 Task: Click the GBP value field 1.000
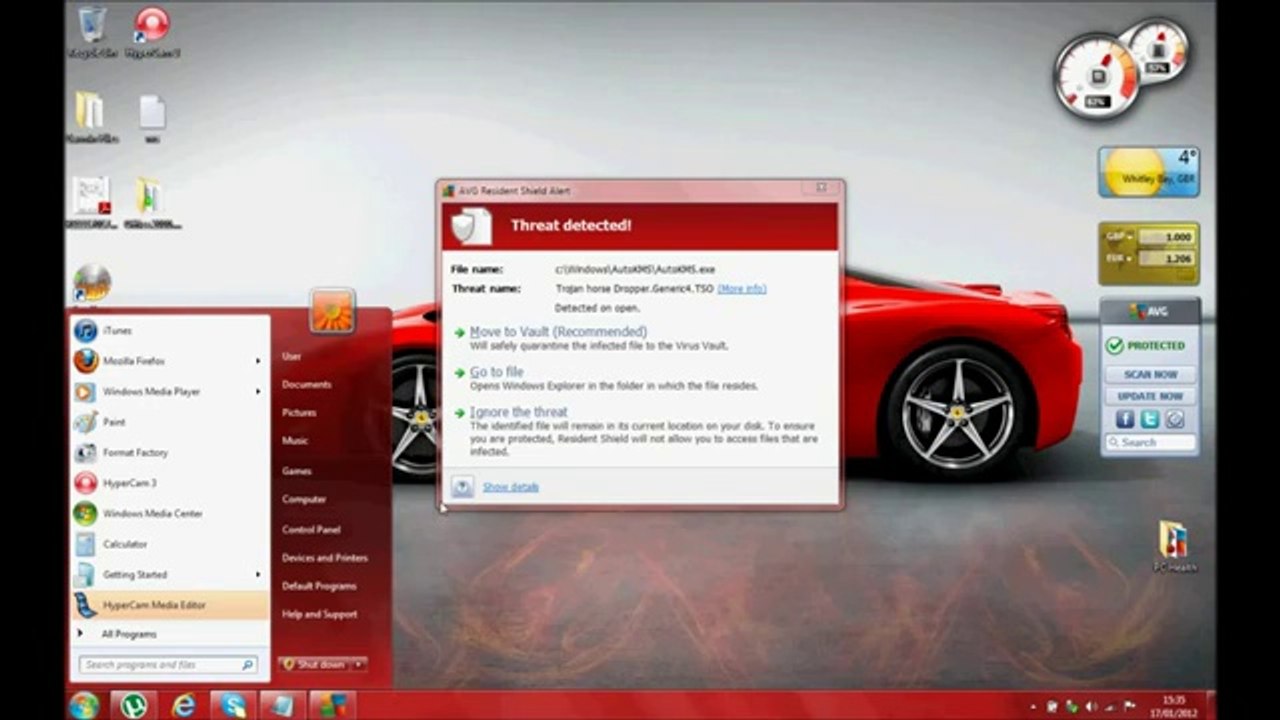(x=1166, y=237)
